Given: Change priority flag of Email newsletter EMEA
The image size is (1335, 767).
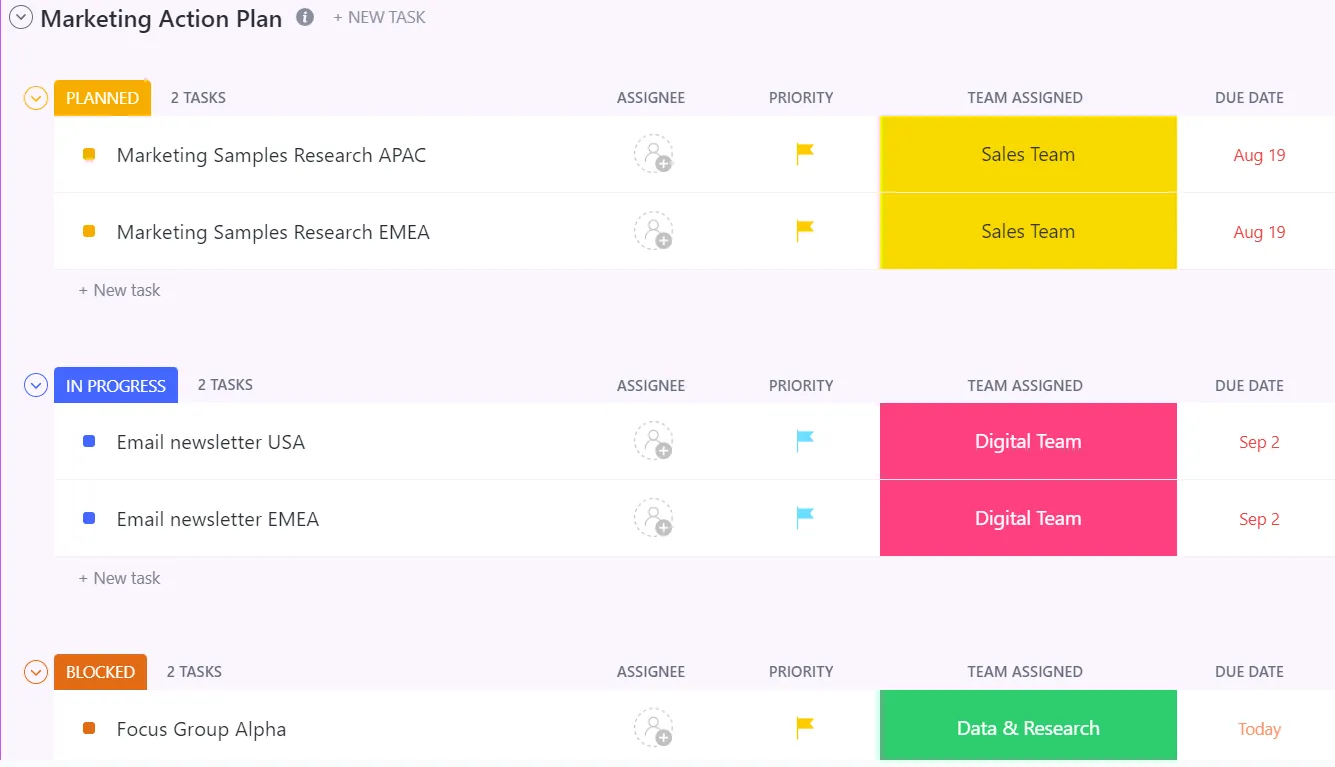Looking at the screenshot, I should tap(804, 517).
